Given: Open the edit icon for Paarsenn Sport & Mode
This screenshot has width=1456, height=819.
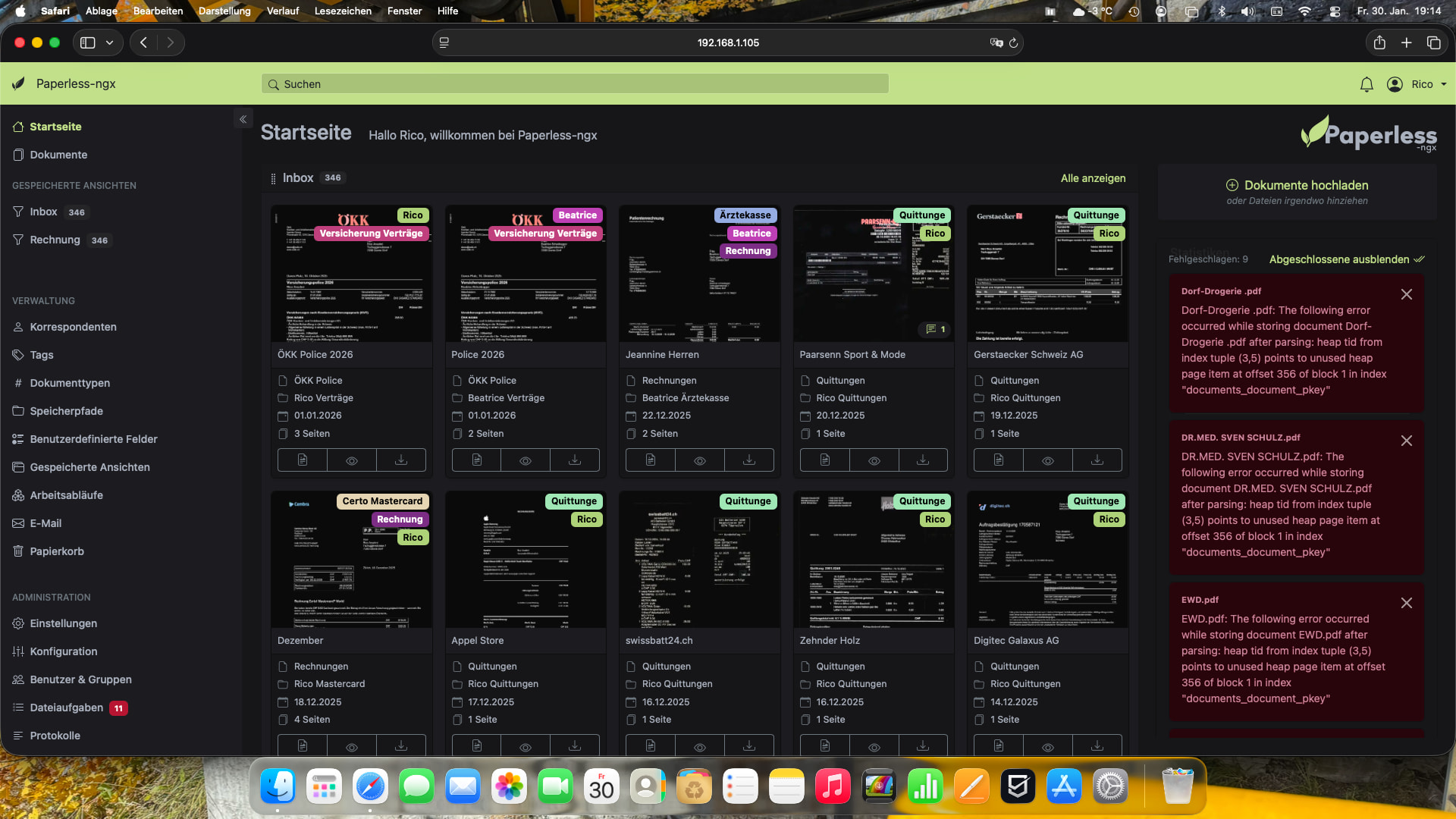Looking at the screenshot, I should (824, 460).
